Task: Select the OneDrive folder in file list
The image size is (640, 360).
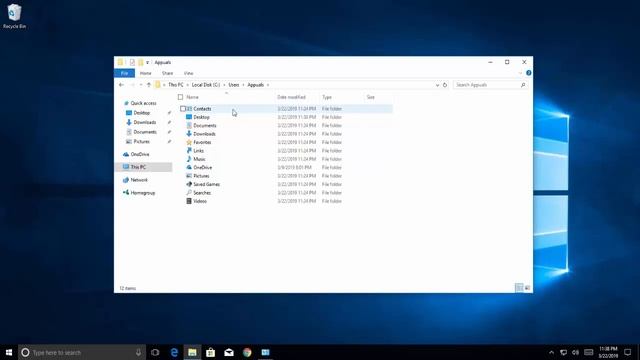Action: 202,167
